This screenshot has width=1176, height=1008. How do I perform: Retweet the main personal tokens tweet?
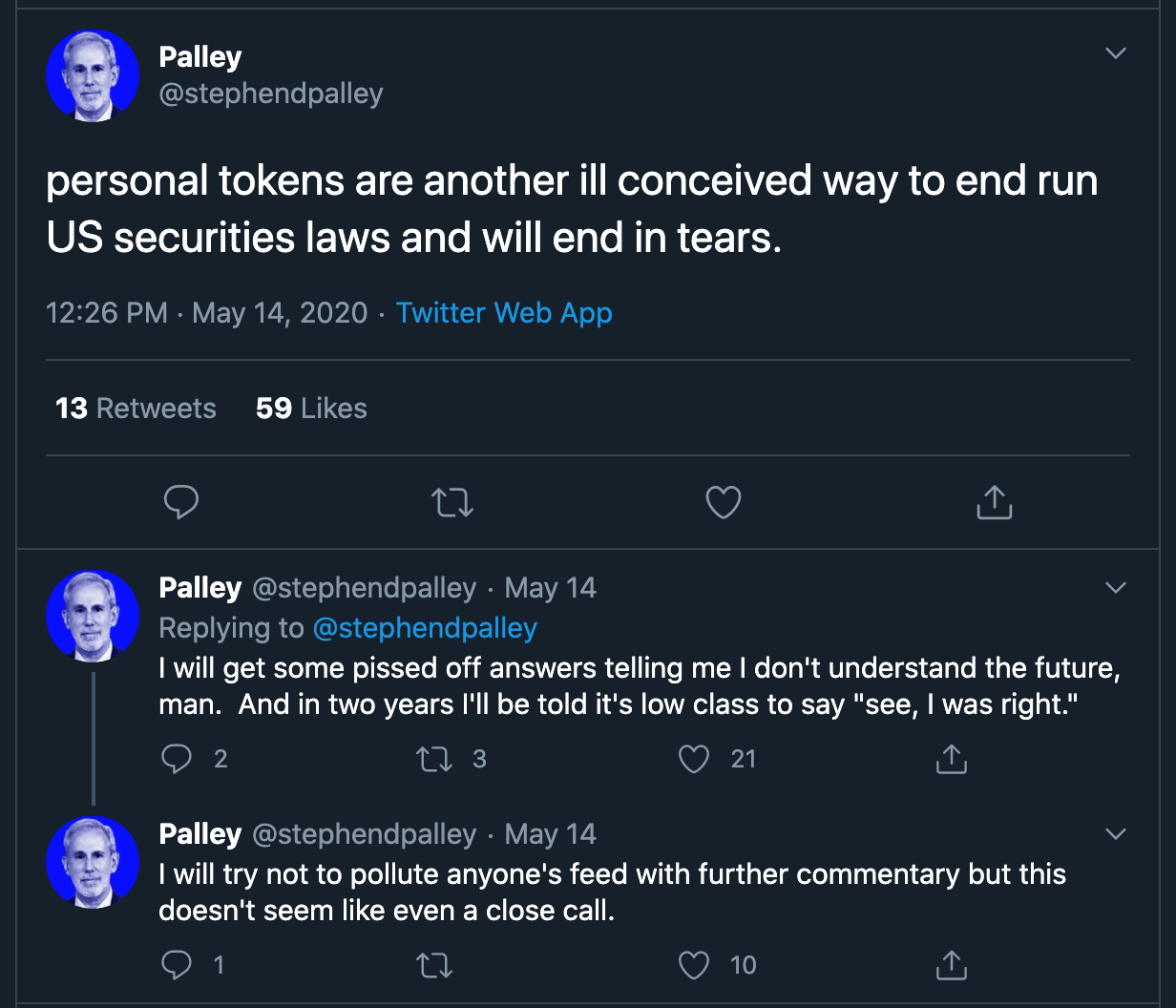click(x=451, y=502)
